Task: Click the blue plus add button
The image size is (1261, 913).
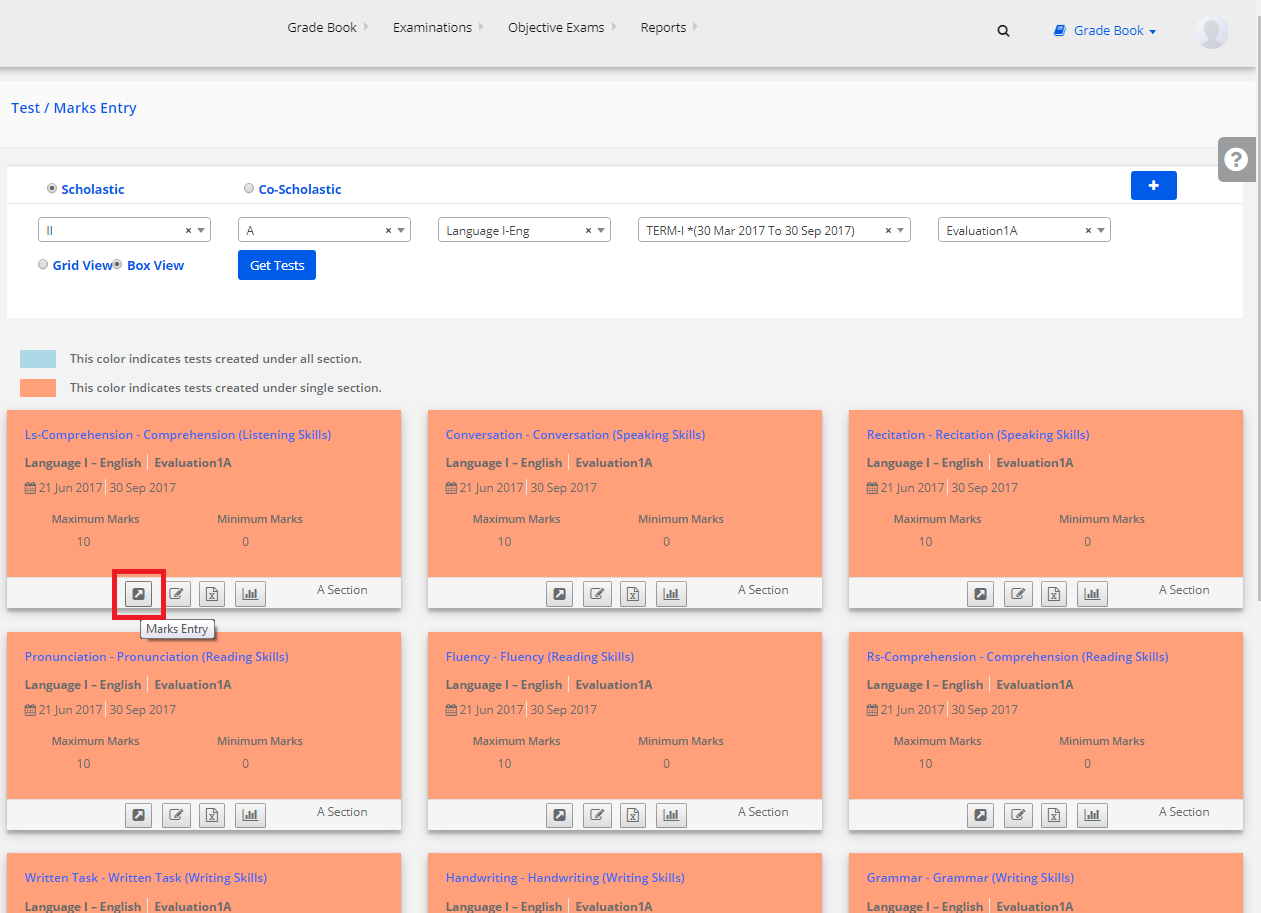Action: coord(1153,185)
